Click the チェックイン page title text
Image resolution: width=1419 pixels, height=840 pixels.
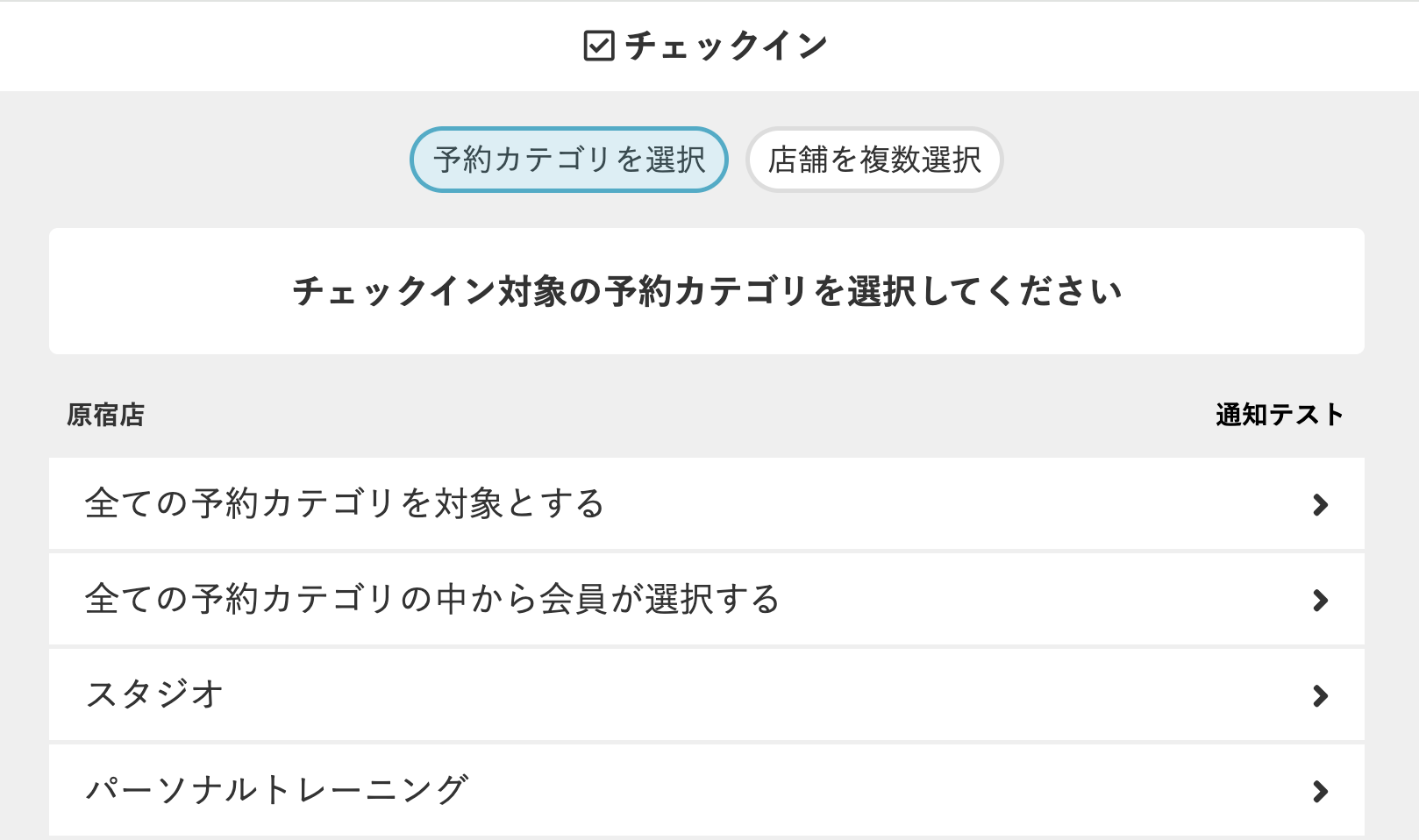pos(726,46)
